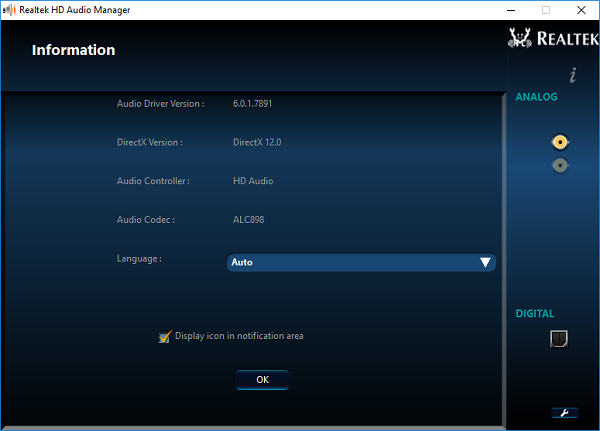Open the Auto language combo box

coord(361,262)
